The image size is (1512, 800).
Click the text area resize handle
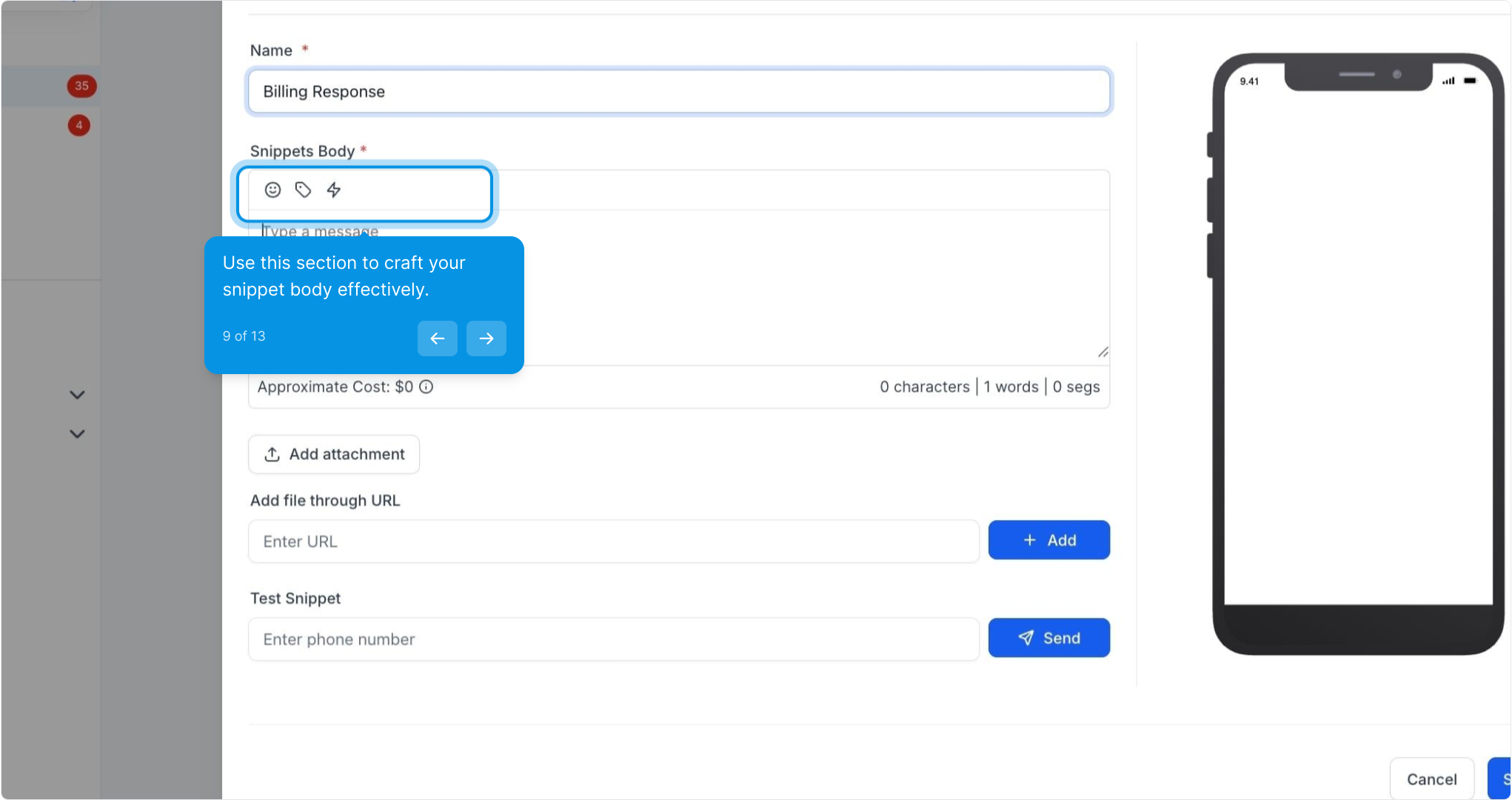point(1103,353)
